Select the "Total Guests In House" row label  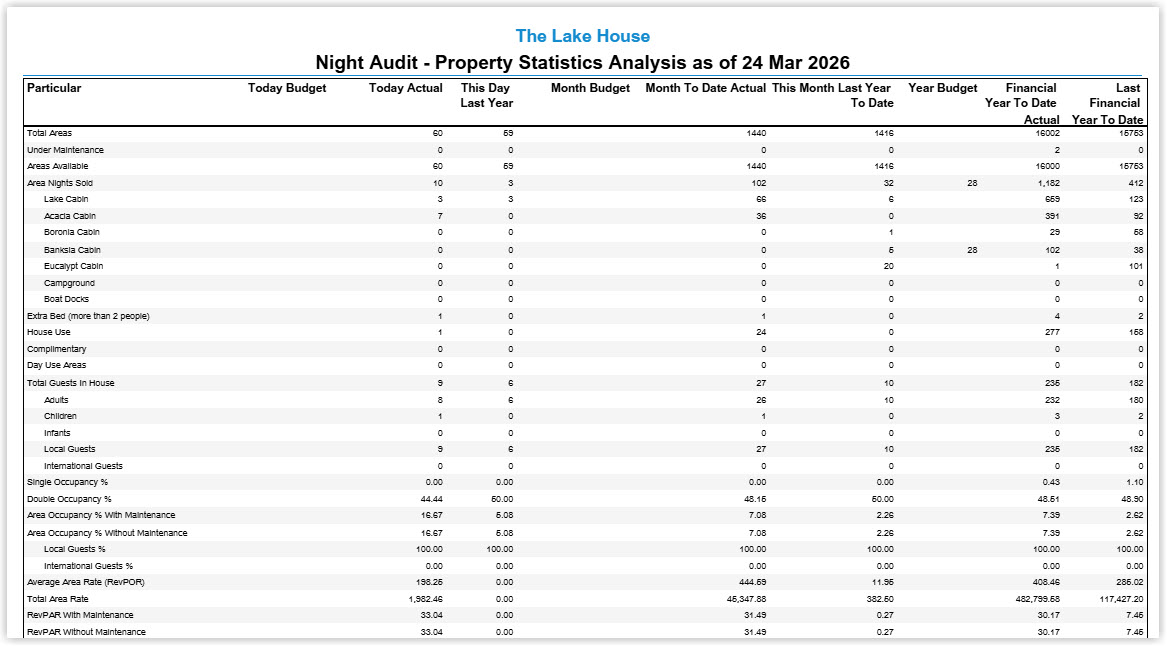(71, 383)
